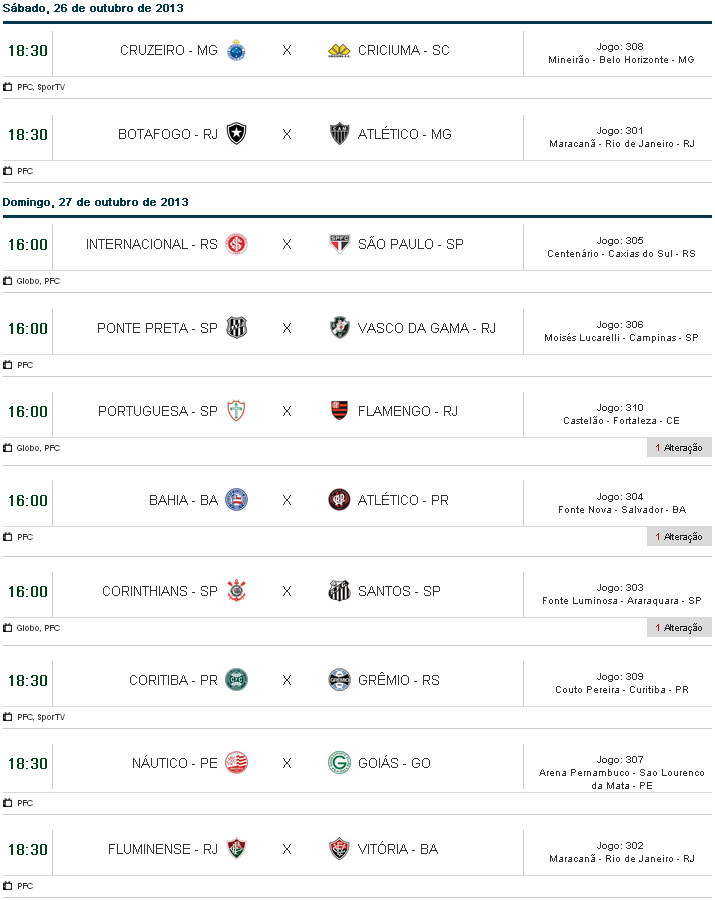
Task: Open Alteração button for Portuguesa x Flamengo
Action: (x=679, y=448)
